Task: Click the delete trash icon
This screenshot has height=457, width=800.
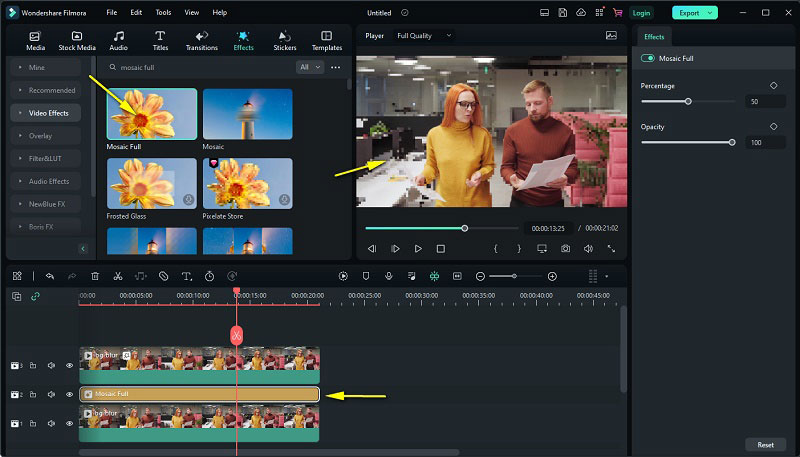Action: point(95,276)
